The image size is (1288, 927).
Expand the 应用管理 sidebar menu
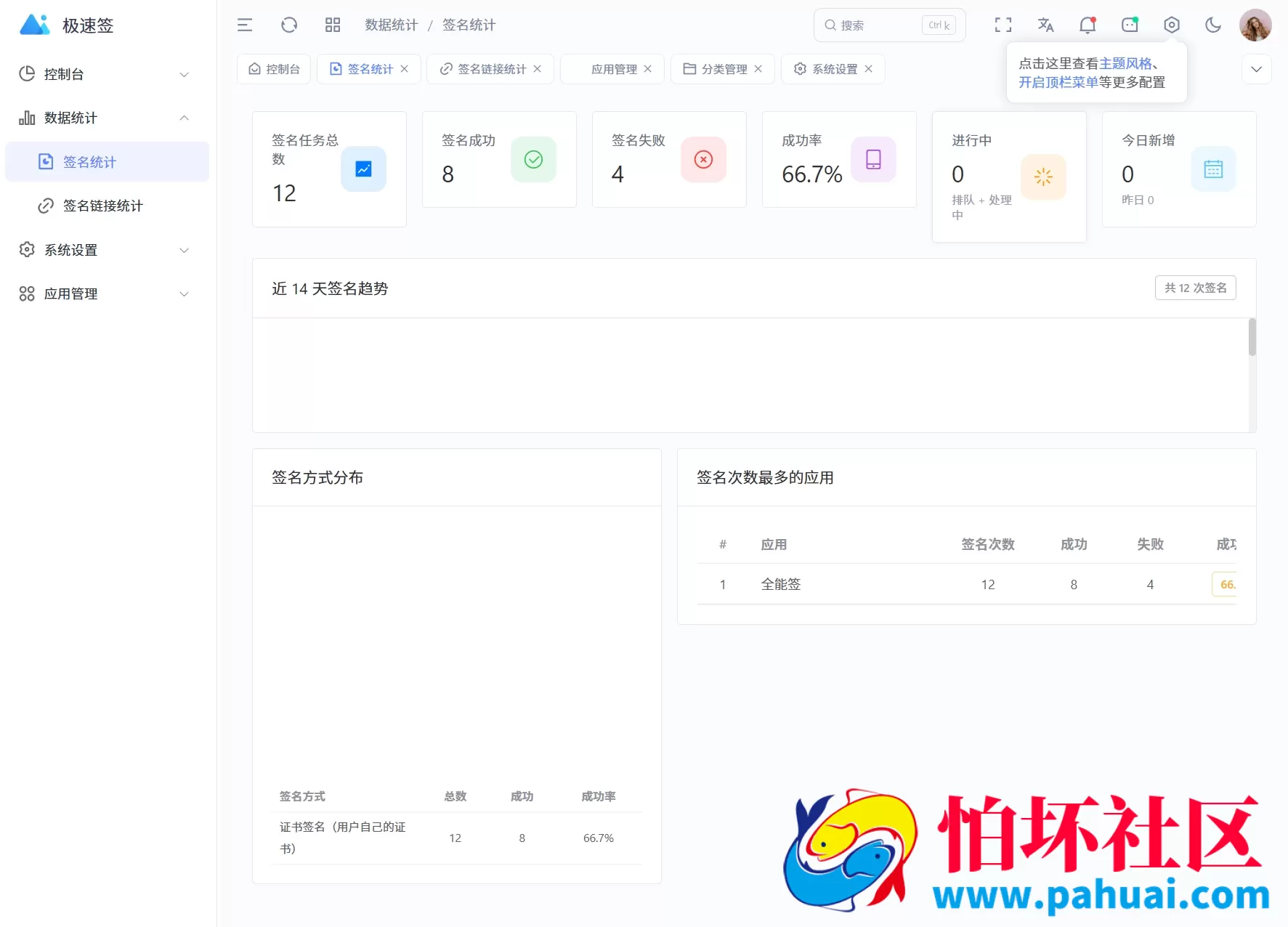107,294
